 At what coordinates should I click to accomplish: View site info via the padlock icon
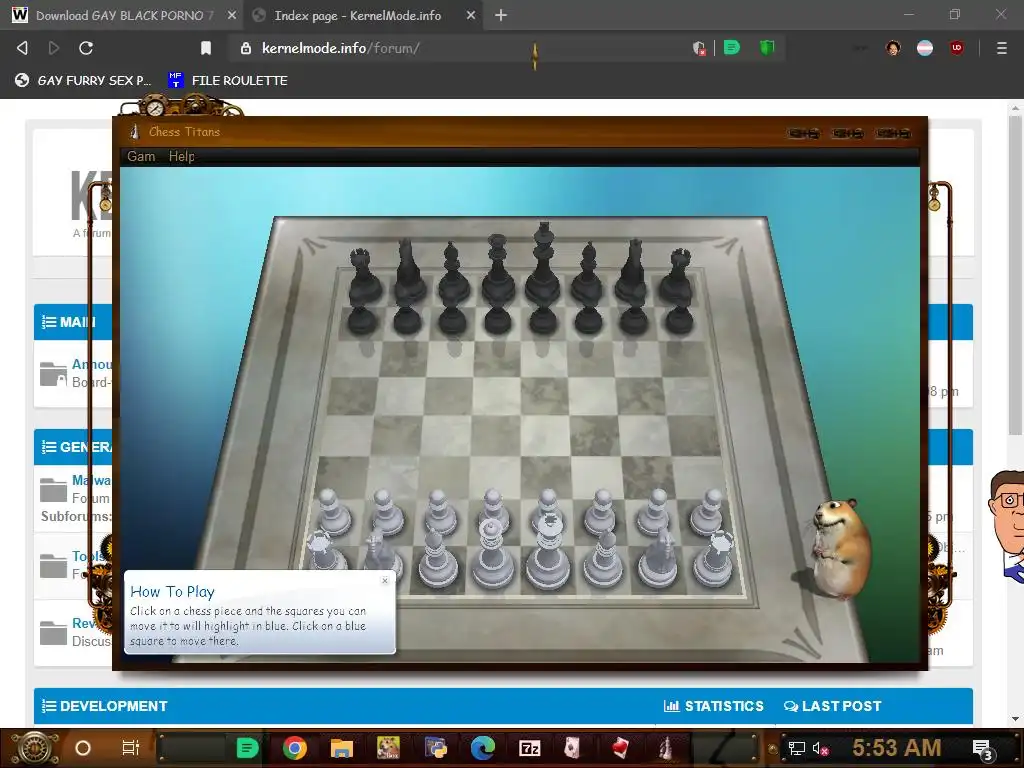pos(246,48)
